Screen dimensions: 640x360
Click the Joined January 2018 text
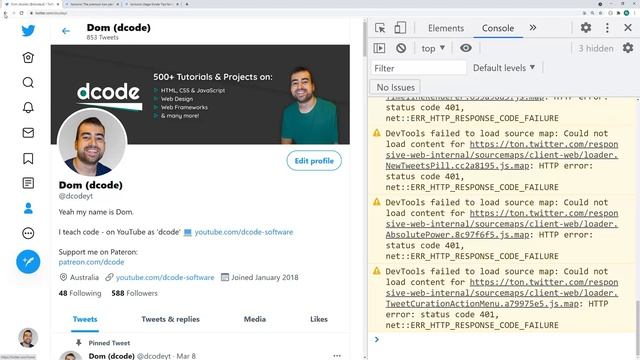[265, 278]
